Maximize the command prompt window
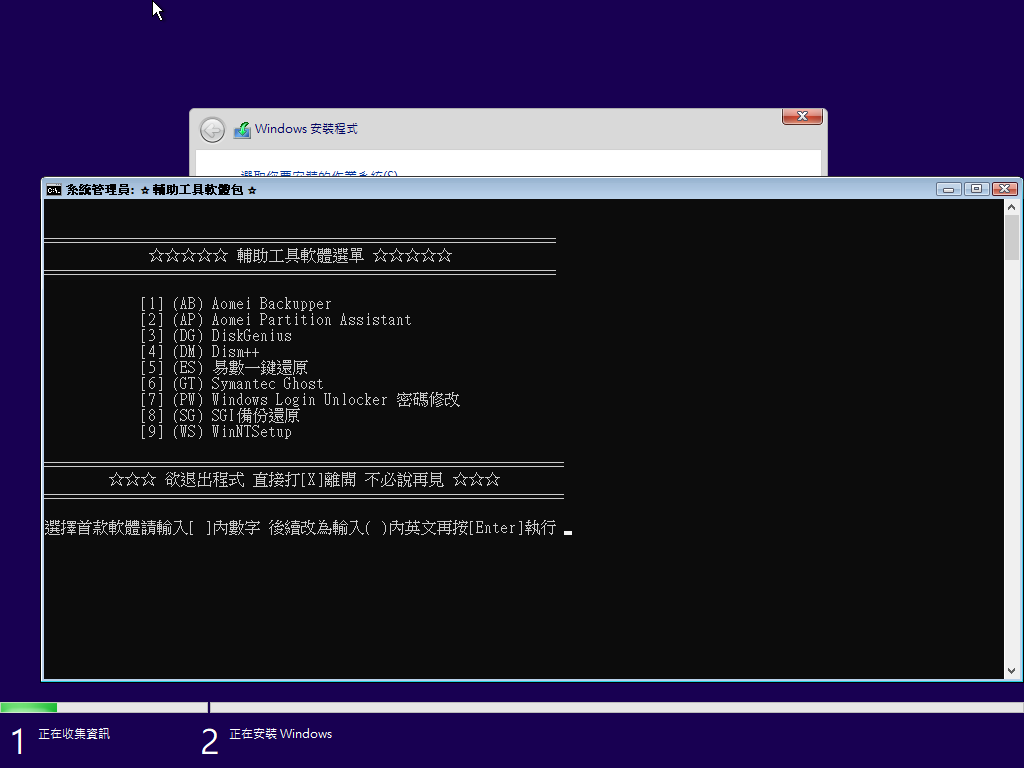The image size is (1024, 768). 976,189
